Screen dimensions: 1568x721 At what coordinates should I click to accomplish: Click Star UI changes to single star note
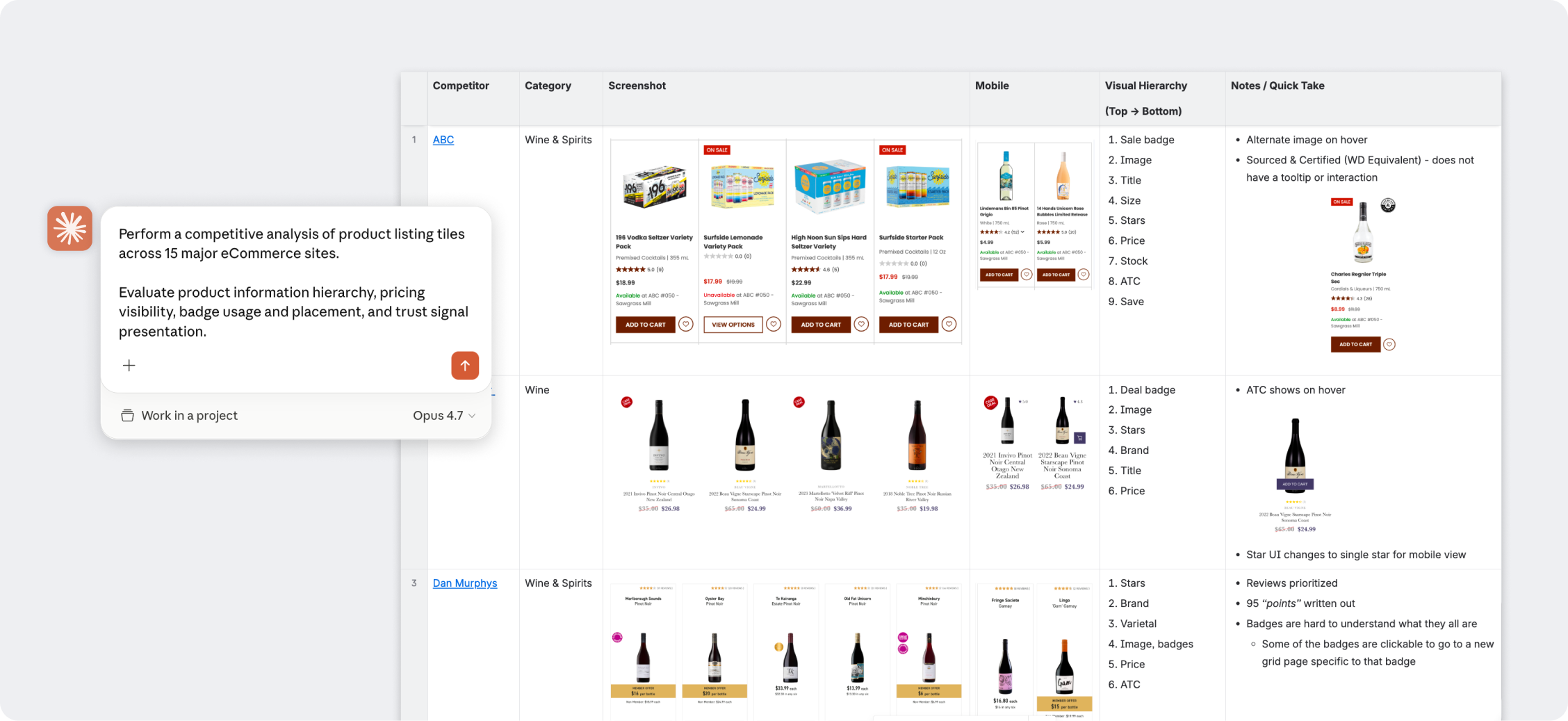[x=1356, y=555]
